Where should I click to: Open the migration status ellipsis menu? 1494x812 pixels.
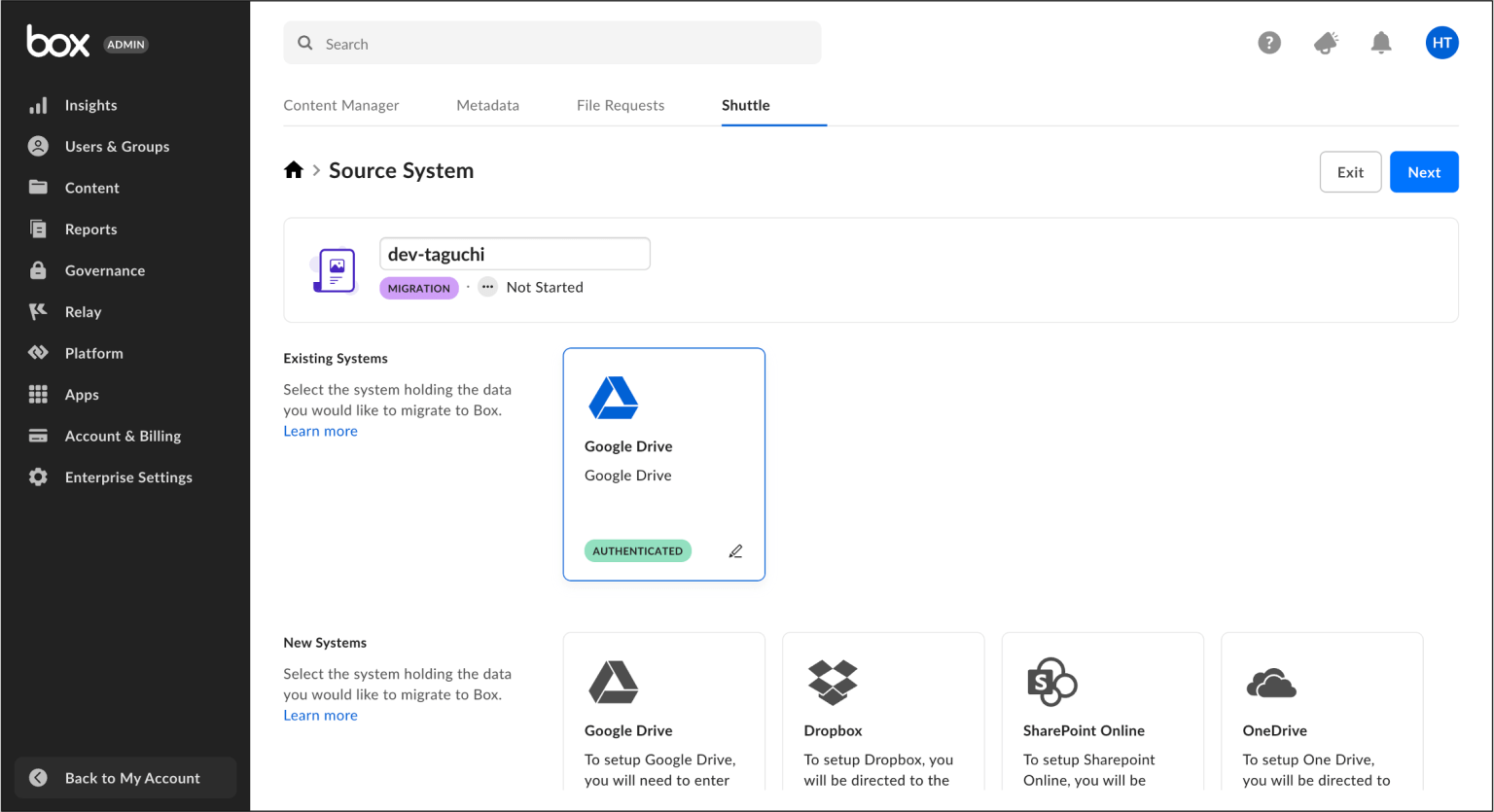click(x=486, y=287)
